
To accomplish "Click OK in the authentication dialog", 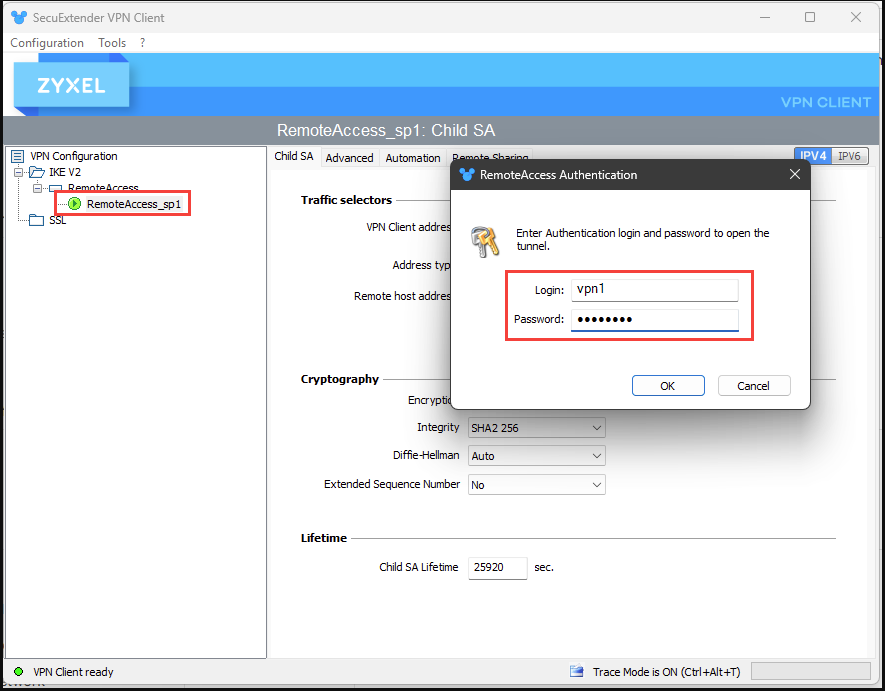I will coord(668,386).
